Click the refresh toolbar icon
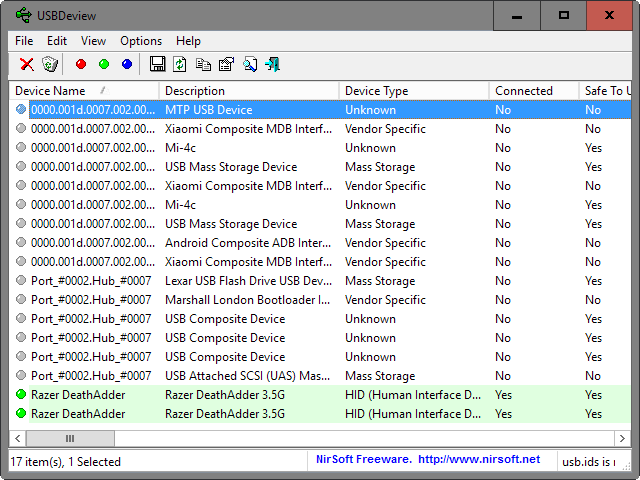The image size is (640, 480). point(180,64)
